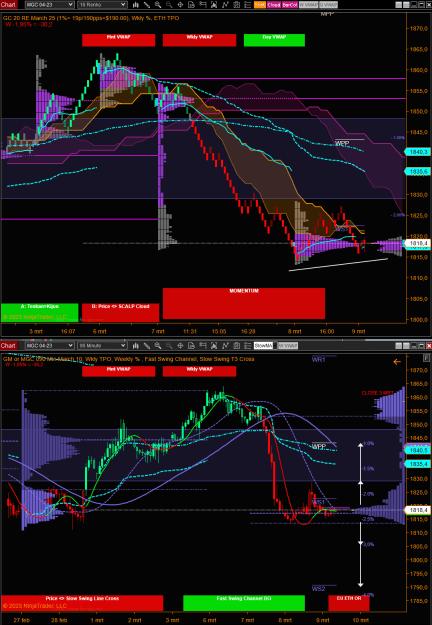Switch to the top Chart tab

point(9,5)
